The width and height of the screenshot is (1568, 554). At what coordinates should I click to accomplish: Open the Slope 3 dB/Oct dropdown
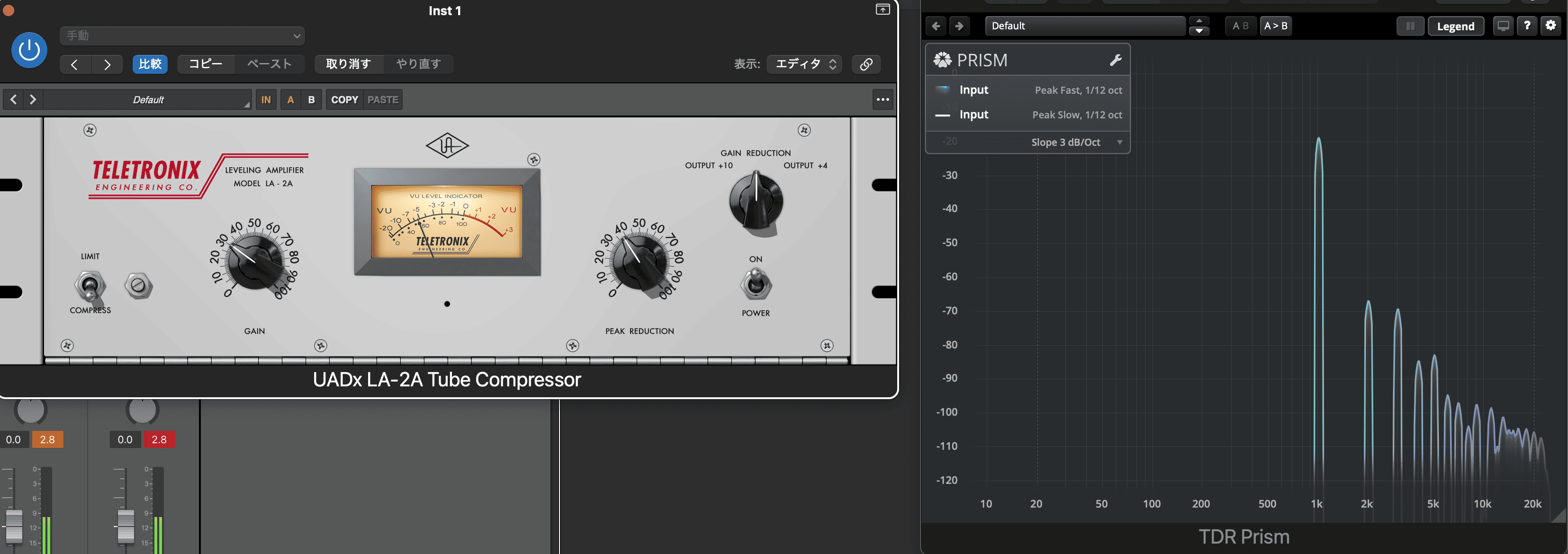click(x=1074, y=143)
